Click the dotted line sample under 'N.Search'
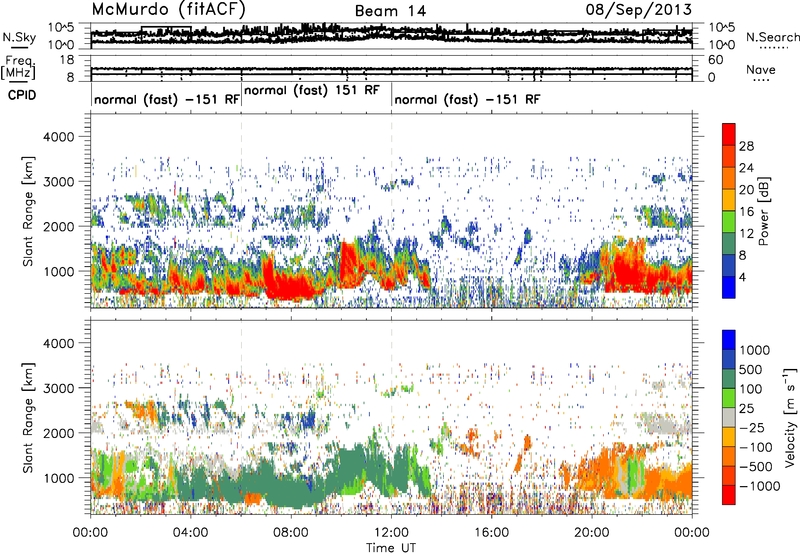Image resolution: width=800 pixels, height=554 pixels. (x=773, y=48)
